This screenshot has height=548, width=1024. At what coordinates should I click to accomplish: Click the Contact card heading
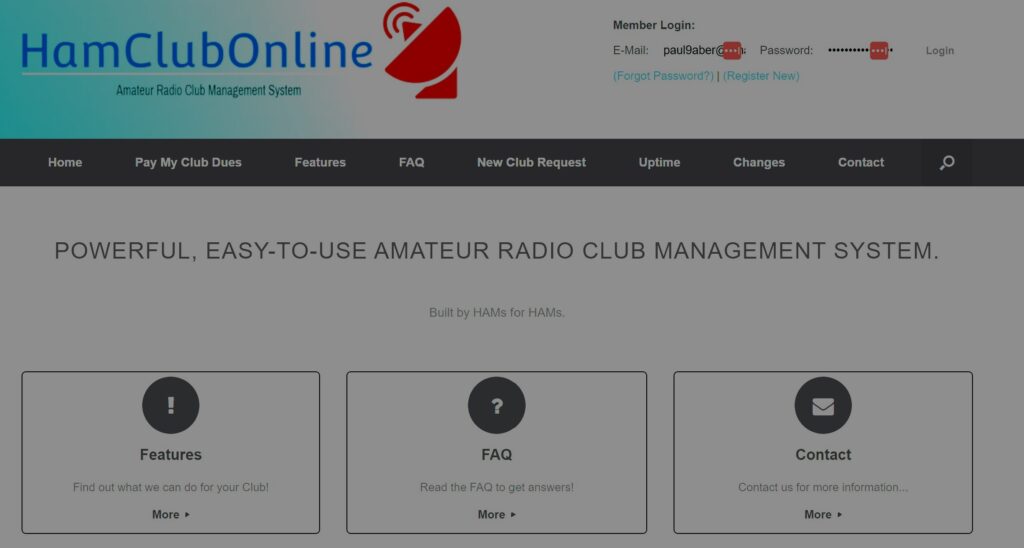(x=823, y=455)
